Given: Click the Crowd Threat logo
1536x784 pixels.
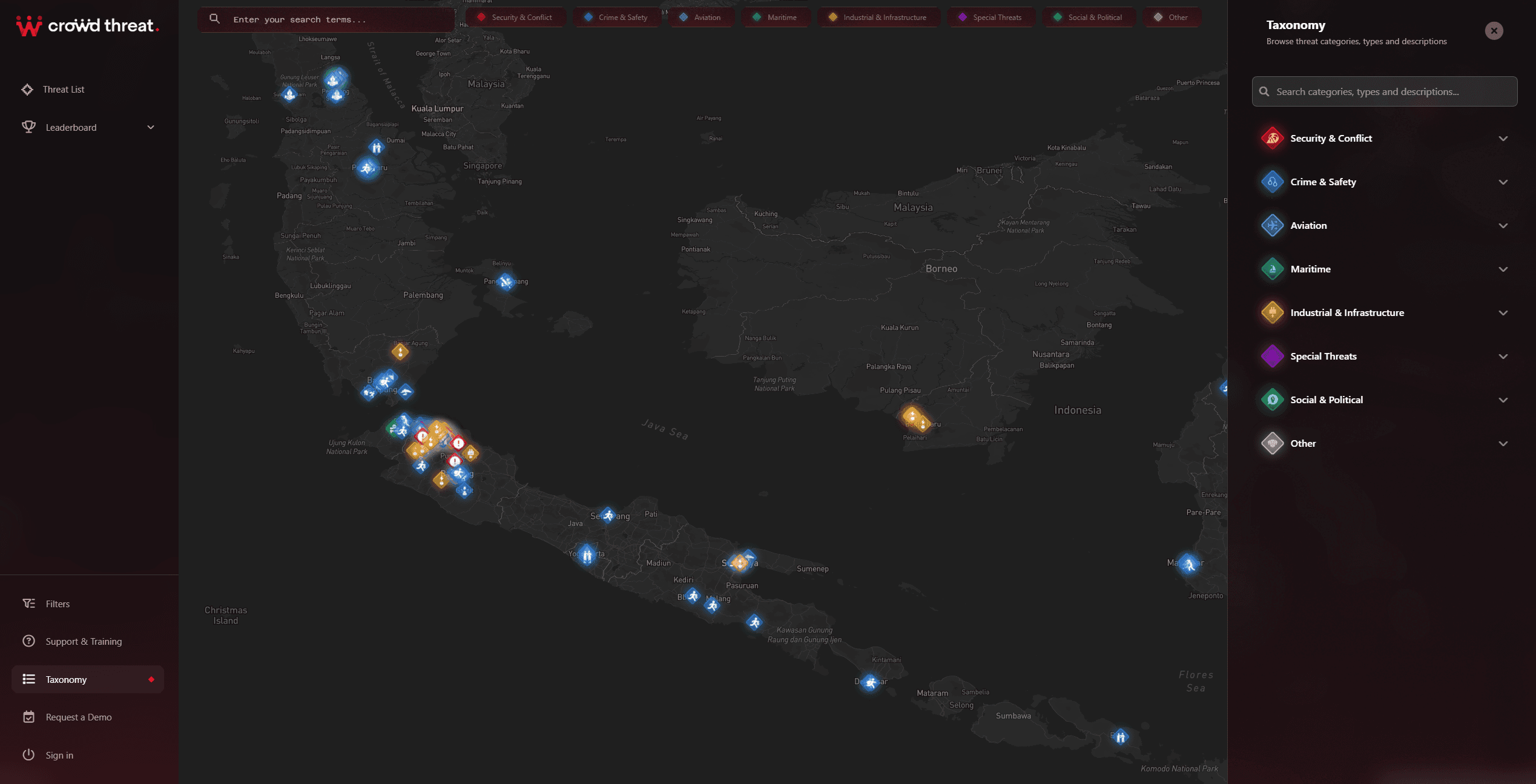Looking at the screenshot, I should pos(87,26).
